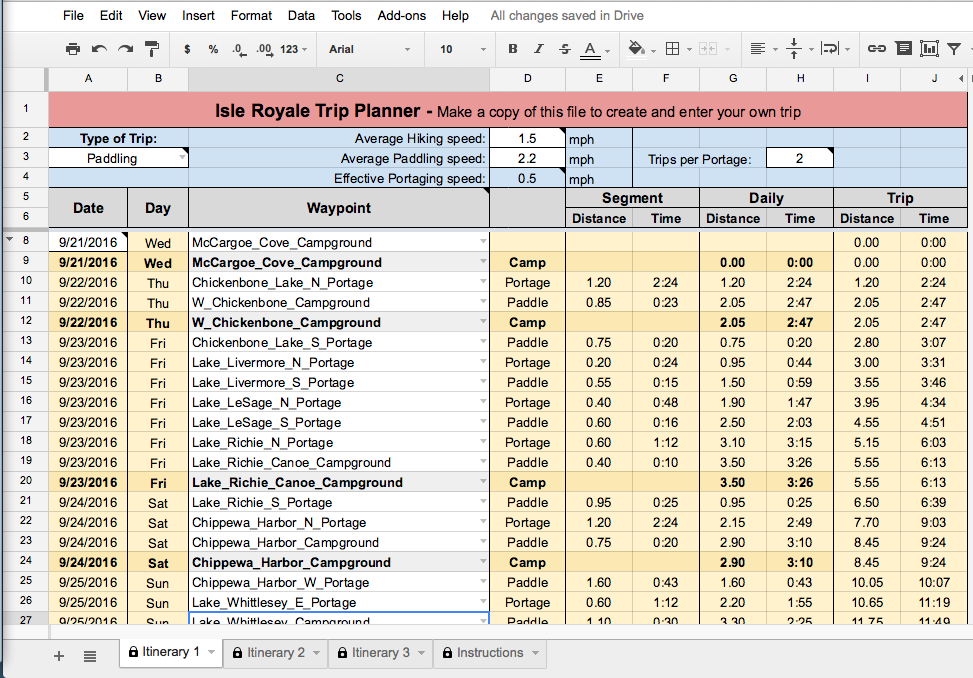973x678 pixels.
Task: Open the all sheets list button
Action: tap(90, 656)
